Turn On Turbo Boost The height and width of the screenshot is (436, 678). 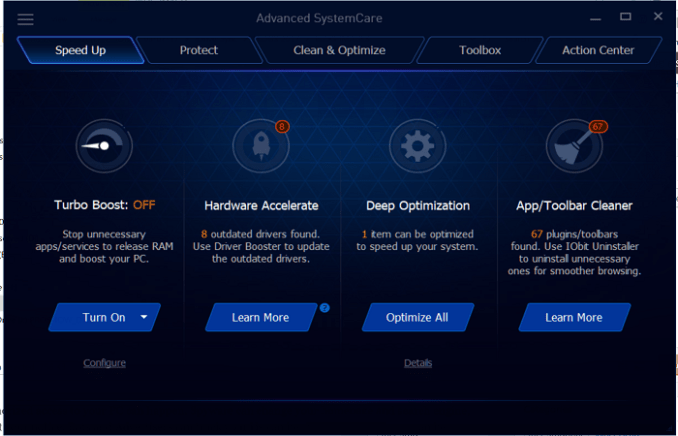(104, 317)
